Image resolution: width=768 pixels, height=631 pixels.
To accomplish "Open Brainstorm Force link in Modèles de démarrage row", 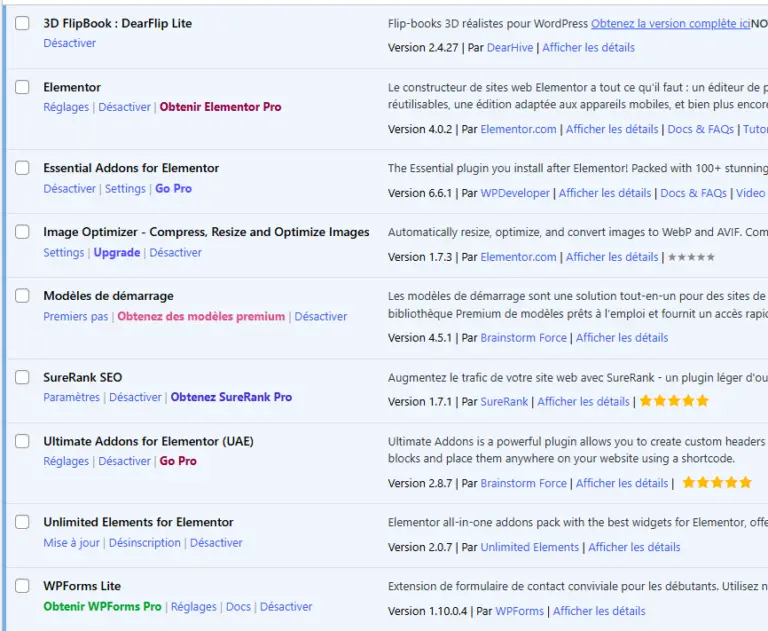I will (524, 338).
